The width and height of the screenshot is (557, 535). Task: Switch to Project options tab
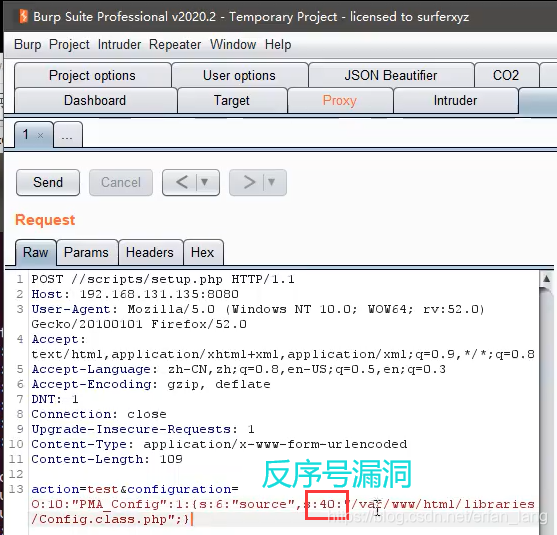pos(92,75)
